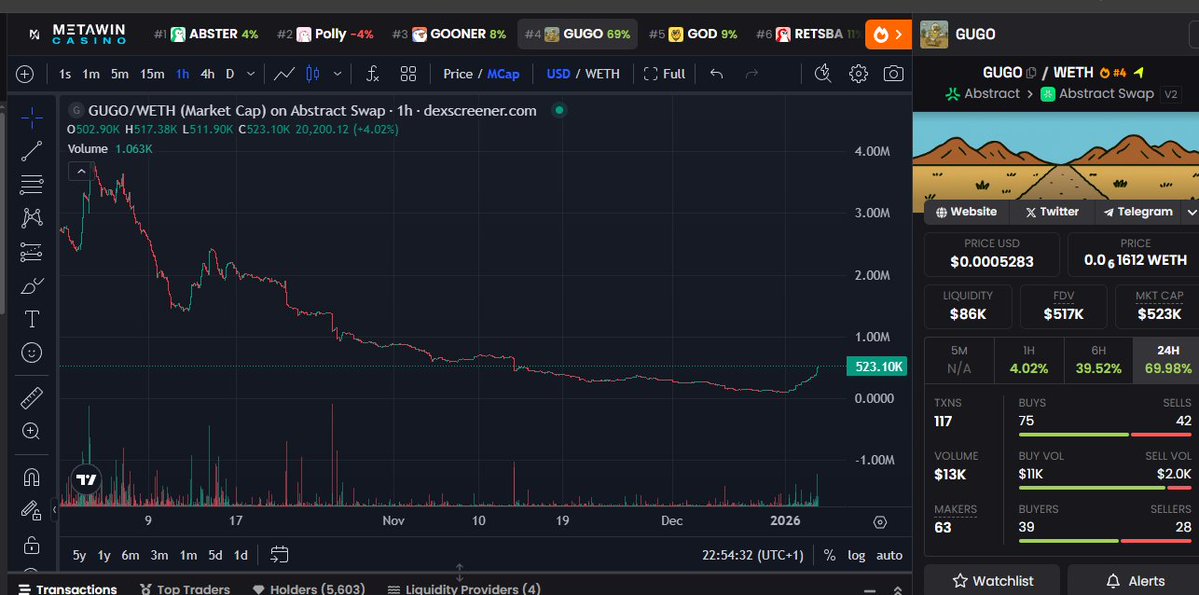Select the 1h timeframe
This screenshot has width=1199, height=595.
coord(183,74)
